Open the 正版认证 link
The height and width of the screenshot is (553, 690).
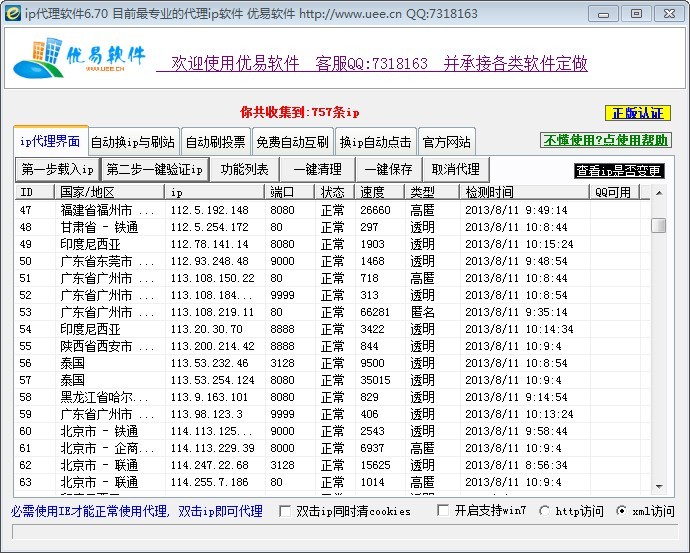[637, 113]
